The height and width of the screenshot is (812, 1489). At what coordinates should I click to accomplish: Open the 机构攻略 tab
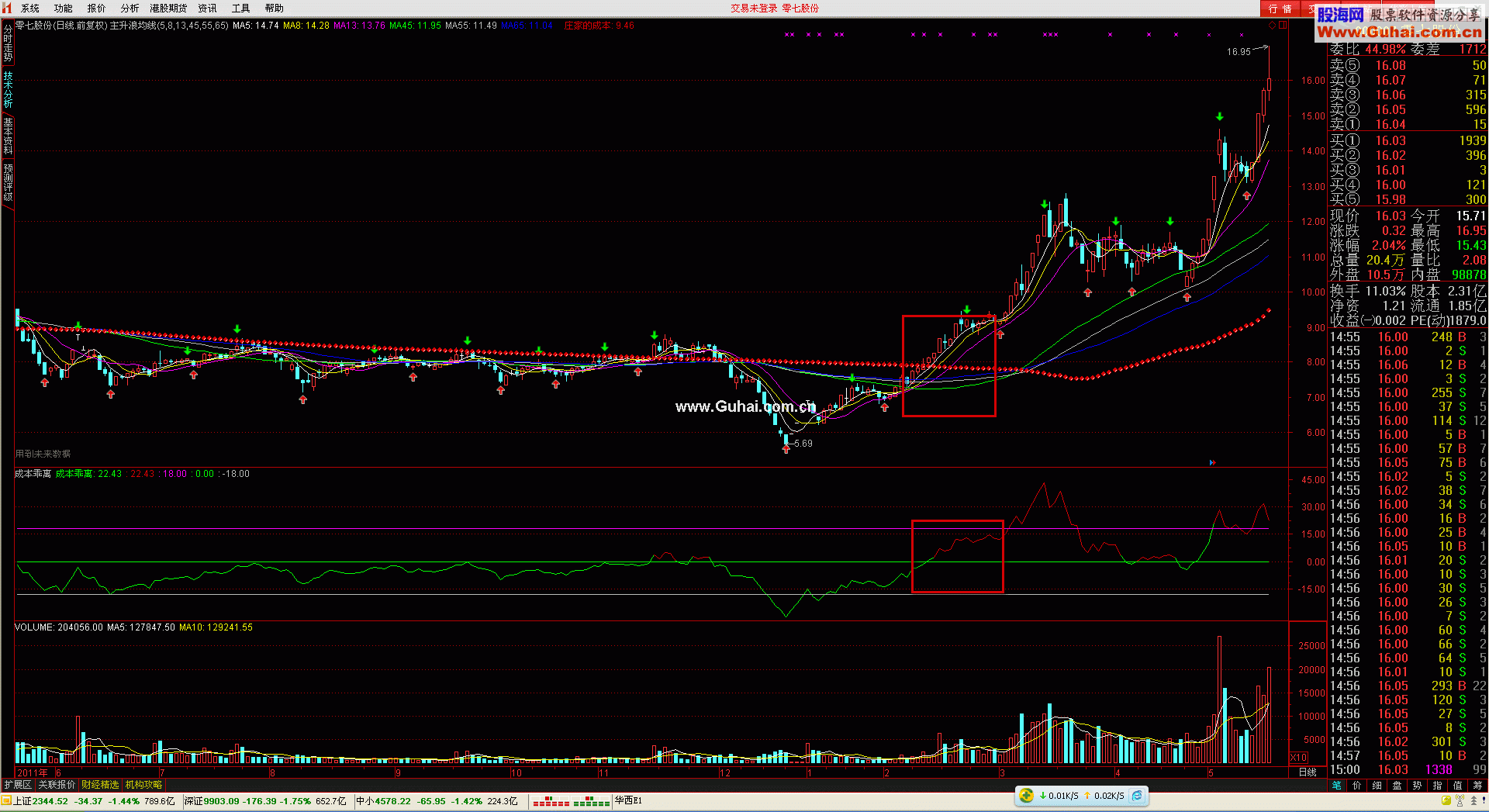point(144,785)
